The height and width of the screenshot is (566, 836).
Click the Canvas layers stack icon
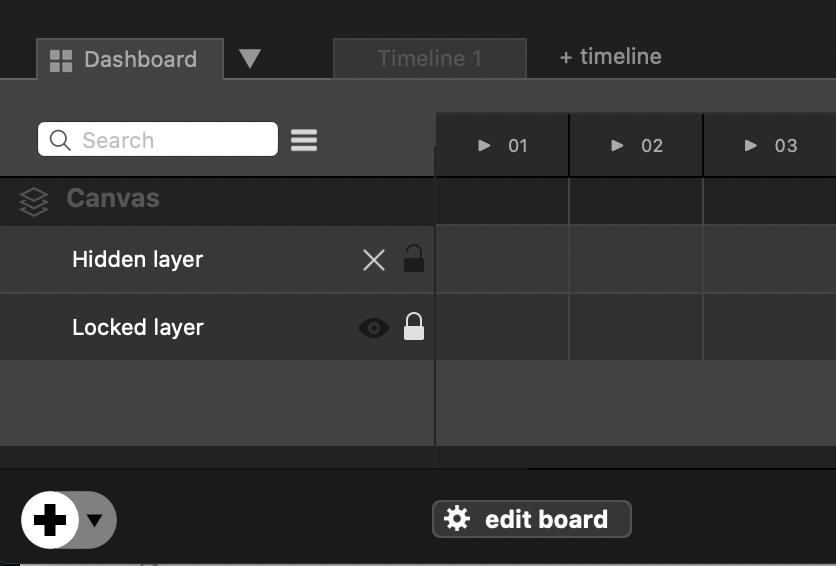click(34, 202)
